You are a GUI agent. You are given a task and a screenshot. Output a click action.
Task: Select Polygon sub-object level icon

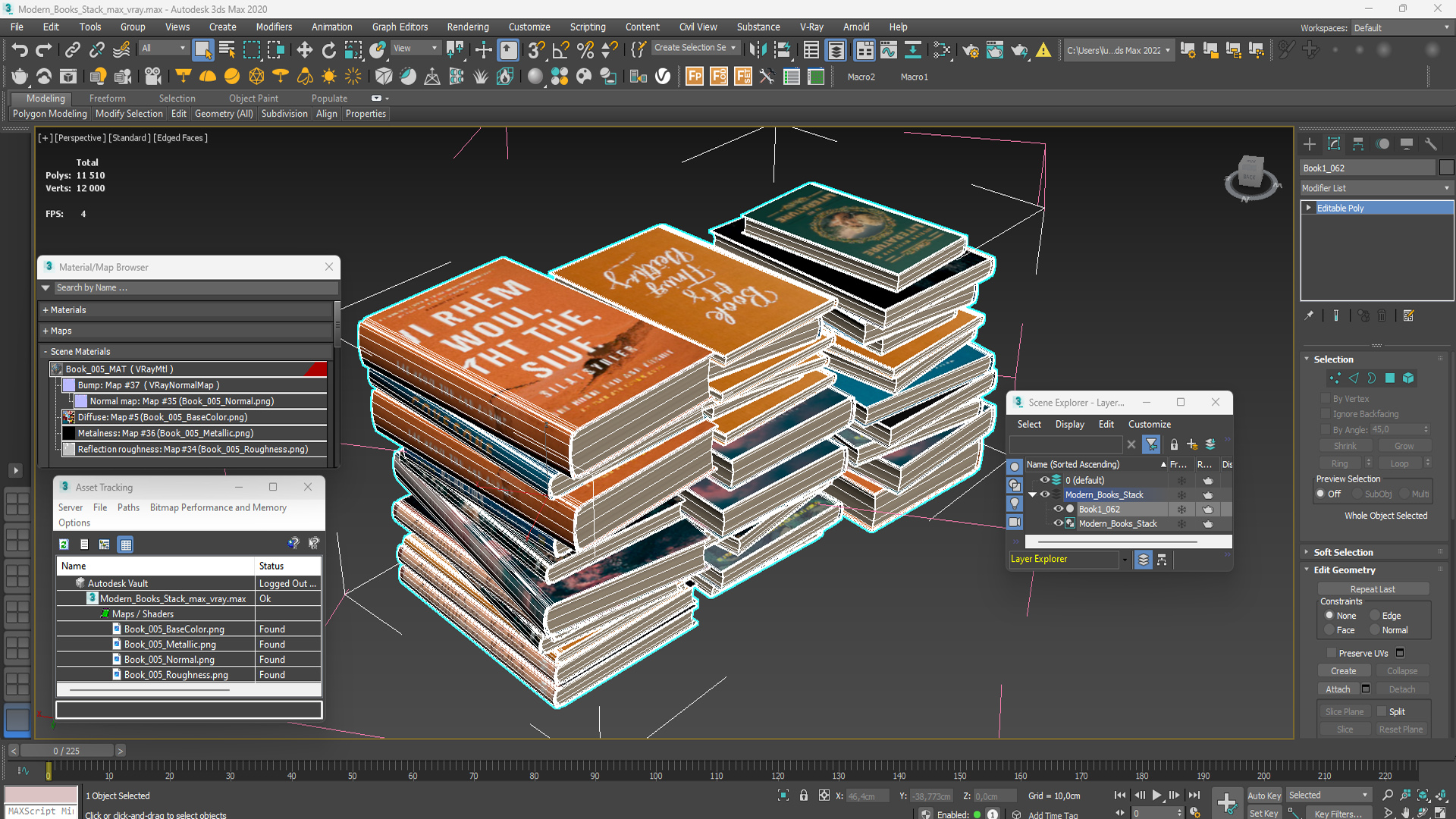[x=1390, y=378]
